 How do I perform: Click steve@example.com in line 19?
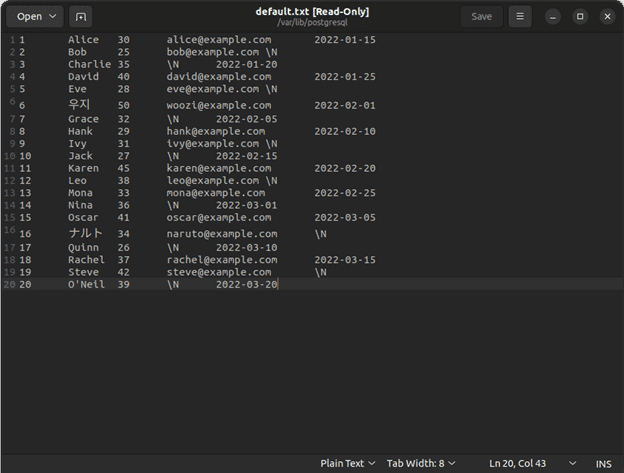[218, 272]
